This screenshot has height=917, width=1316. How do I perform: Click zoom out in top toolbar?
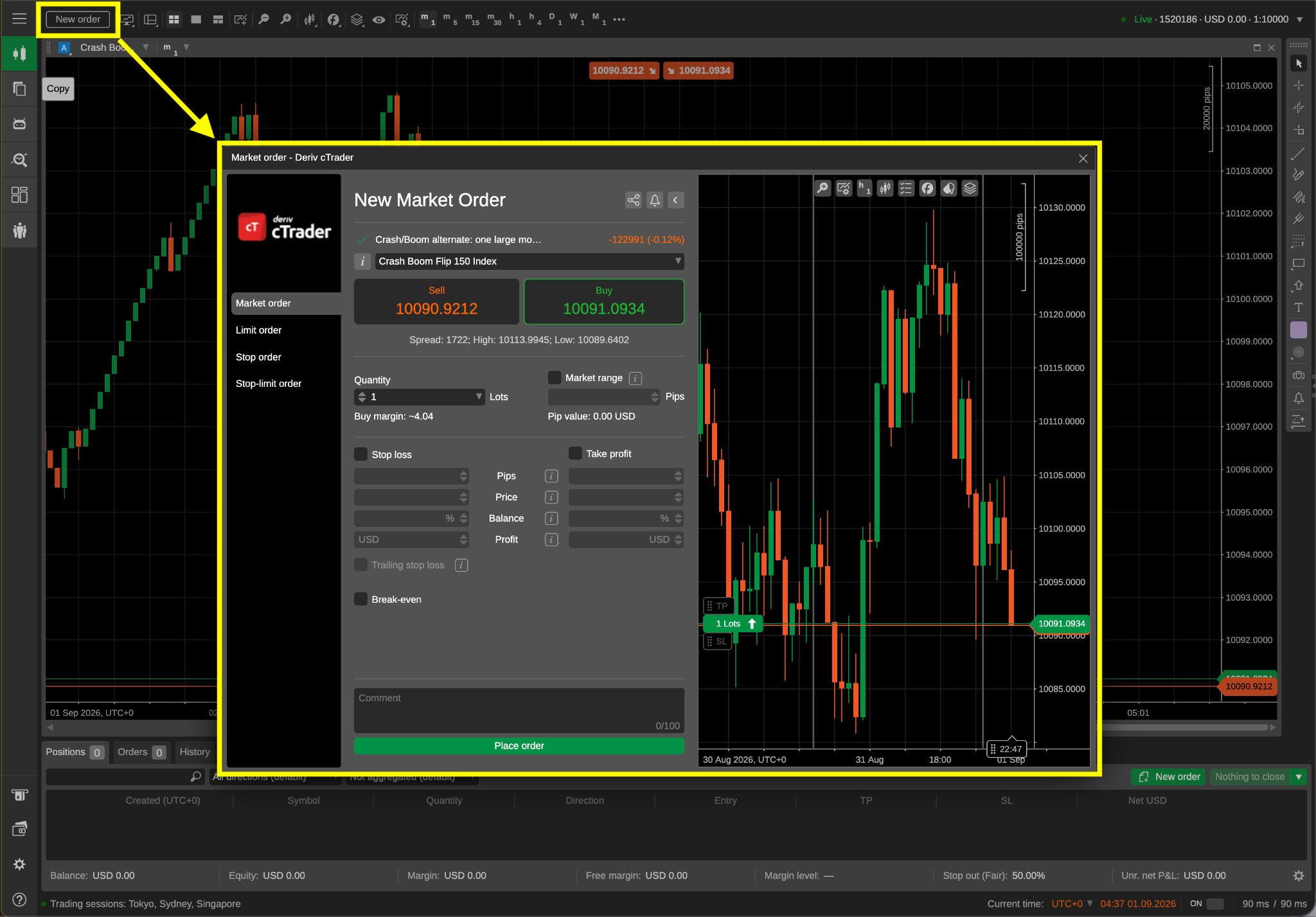point(263,20)
